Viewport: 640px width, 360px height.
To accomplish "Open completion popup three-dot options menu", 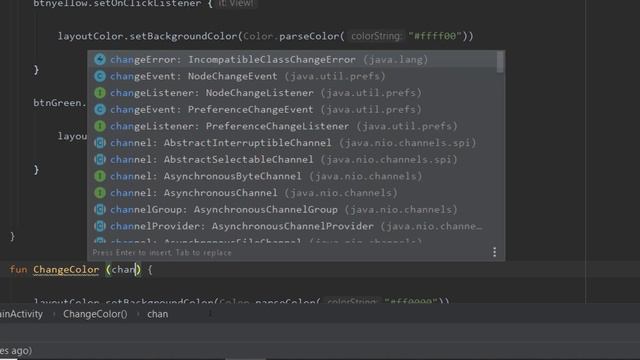I will click(494, 252).
